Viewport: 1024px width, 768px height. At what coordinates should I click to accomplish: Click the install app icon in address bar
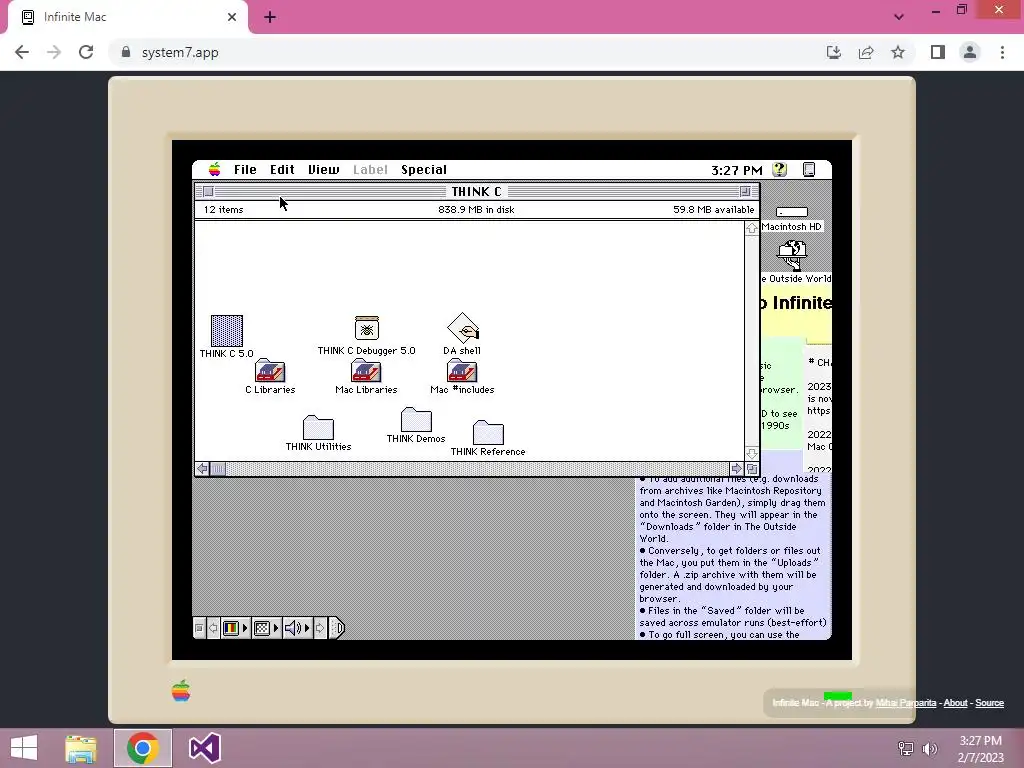tap(833, 52)
